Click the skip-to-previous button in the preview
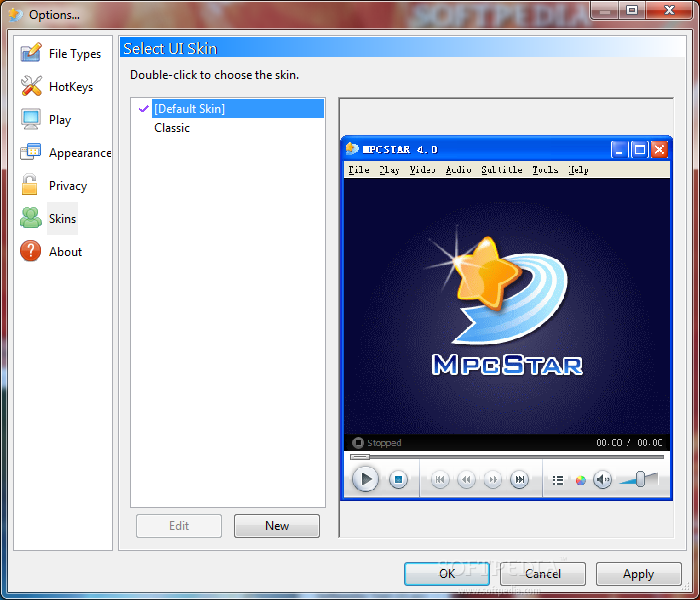700x600 pixels. point(440,479)
